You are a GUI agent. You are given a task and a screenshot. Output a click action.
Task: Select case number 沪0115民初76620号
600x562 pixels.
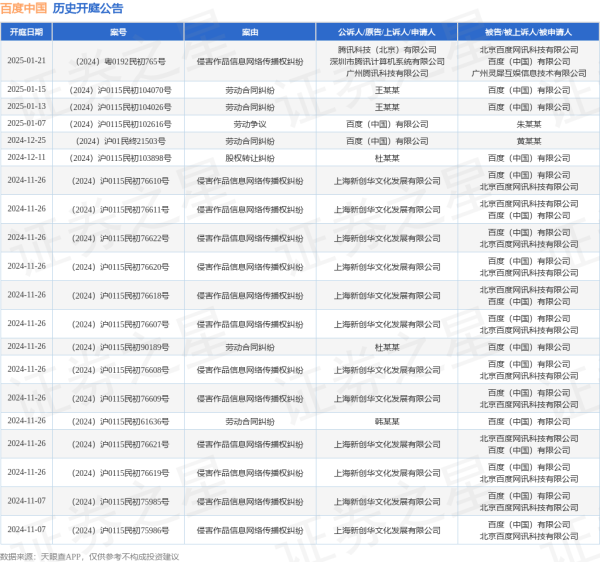[121, 267]
